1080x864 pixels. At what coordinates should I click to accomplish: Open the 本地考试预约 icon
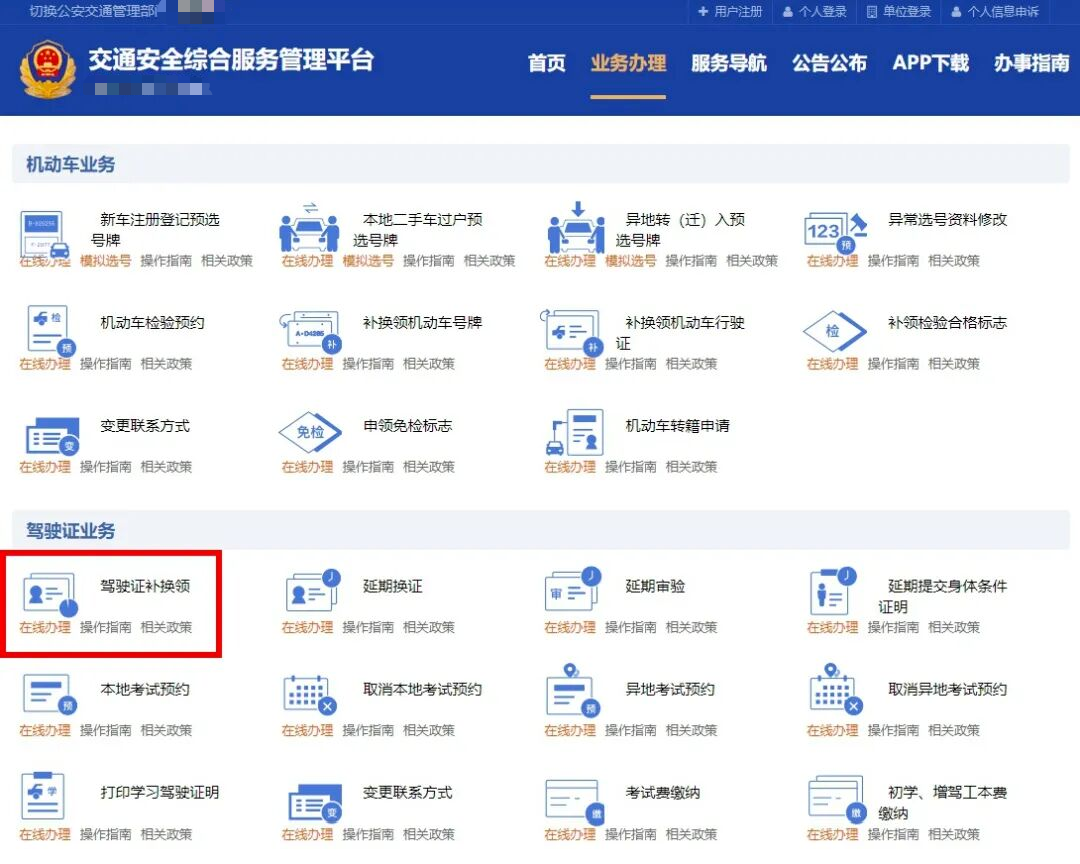point(50,694)
